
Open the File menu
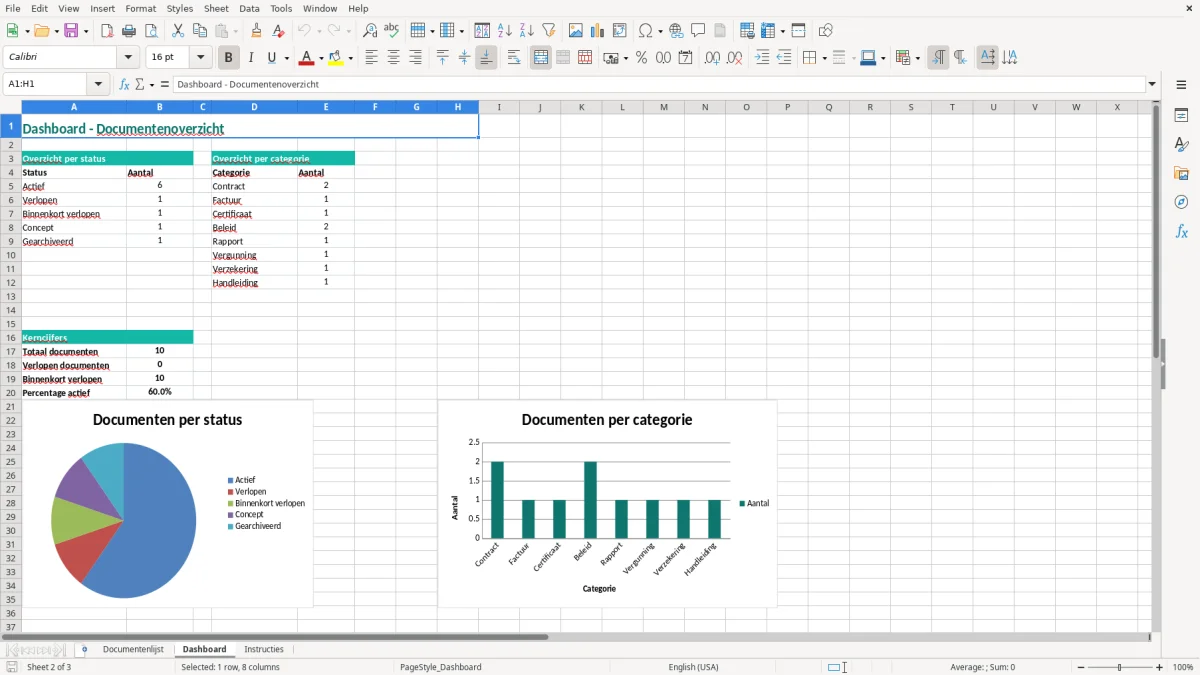click(x=12, y=8)
